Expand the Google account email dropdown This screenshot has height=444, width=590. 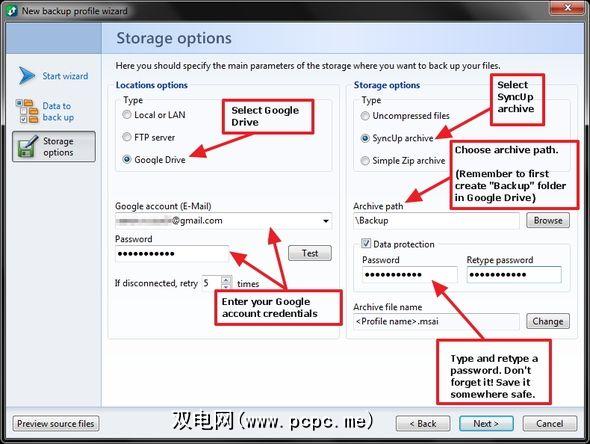coord(326,221)
